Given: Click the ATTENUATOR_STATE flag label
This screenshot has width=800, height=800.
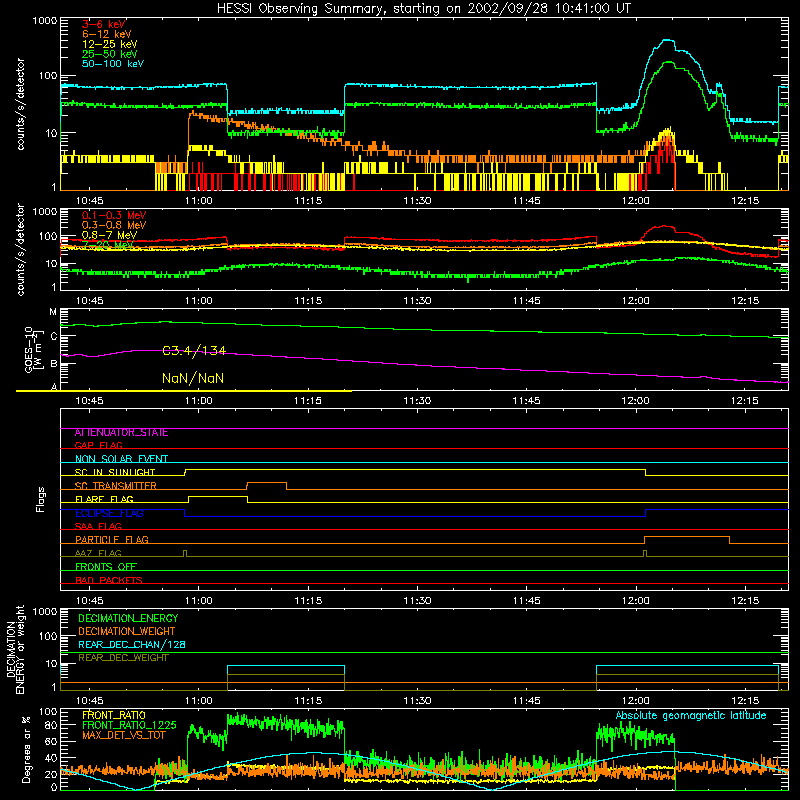Looking at the screenshot, I should (121, 433).
